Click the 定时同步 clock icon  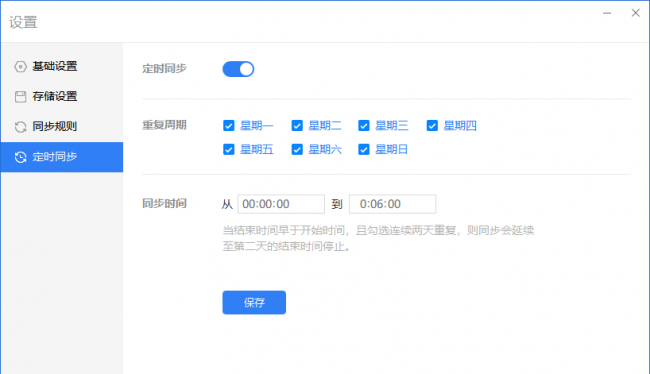coord(20,157)
